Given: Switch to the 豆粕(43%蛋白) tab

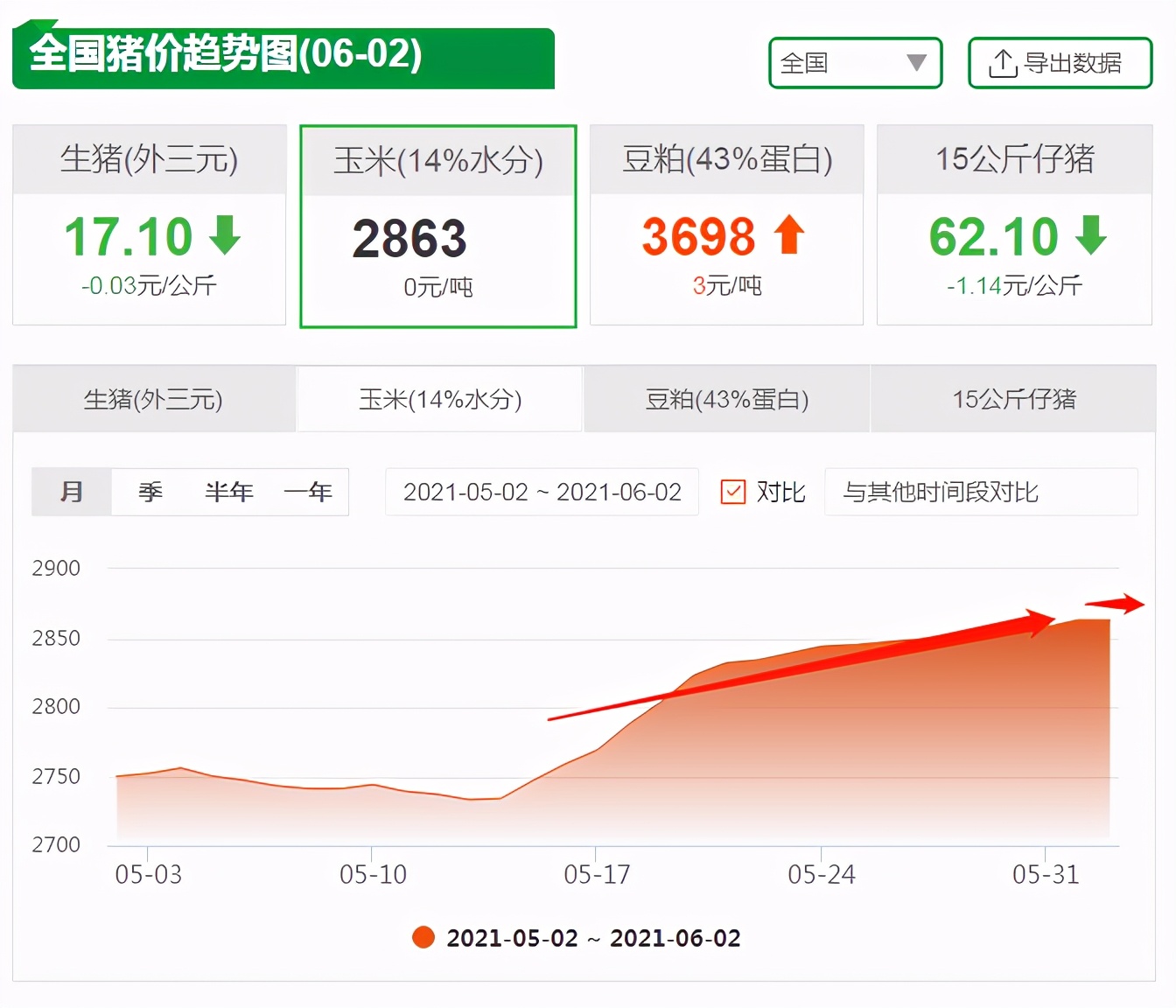Looking at the screenshot, I should 725,399.
